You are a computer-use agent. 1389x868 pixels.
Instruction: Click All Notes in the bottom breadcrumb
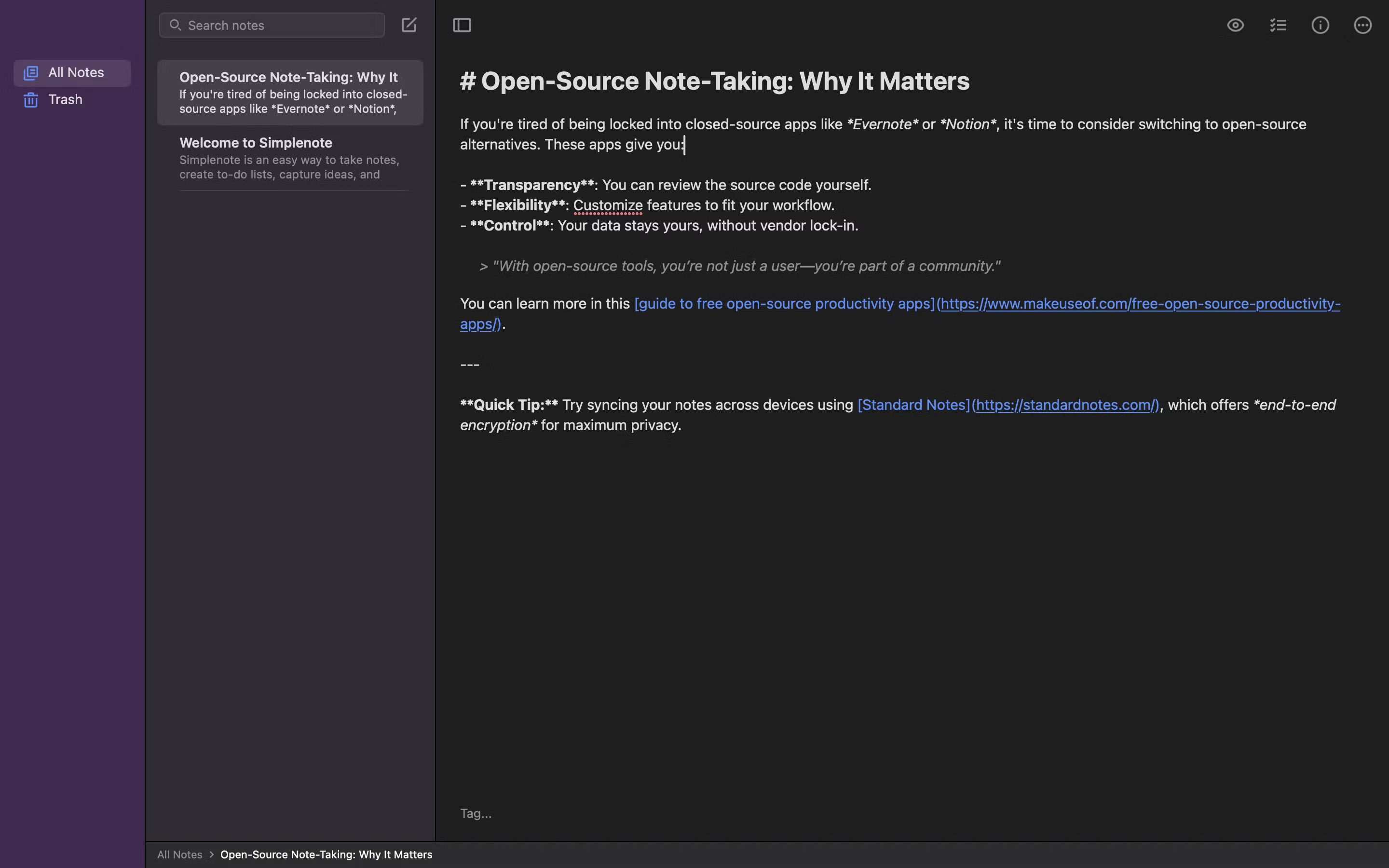click(x=179, y=854)
